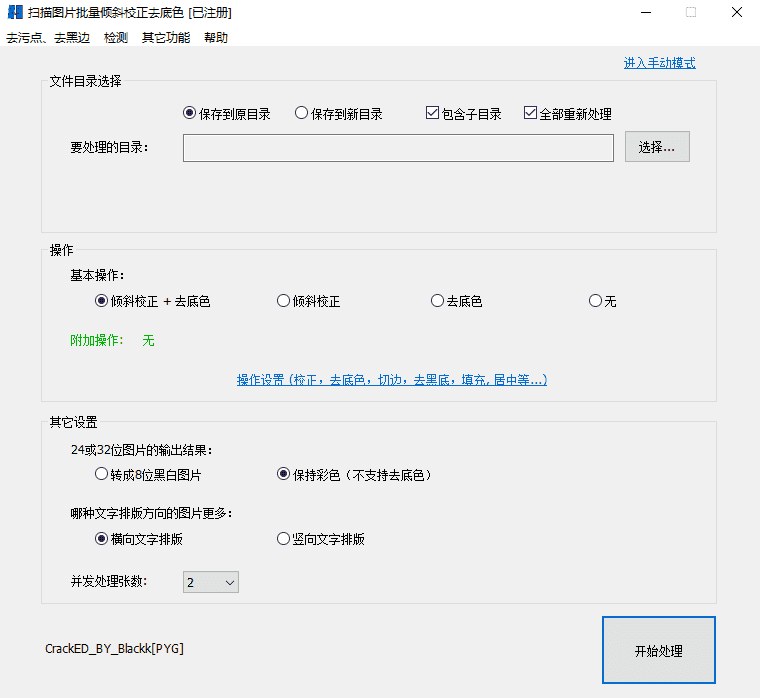Viewport: 760px width, 698px height.
Task: Select the 无 basic operation option
Action: [595, 301]
